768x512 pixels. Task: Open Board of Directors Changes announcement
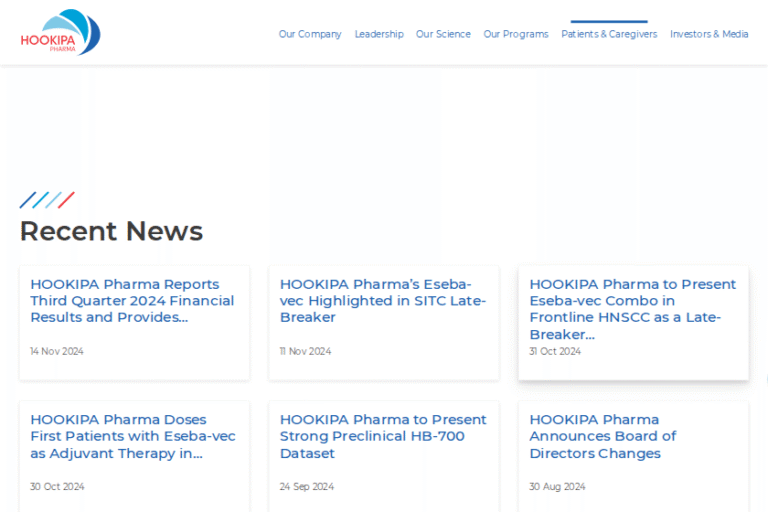602,436
